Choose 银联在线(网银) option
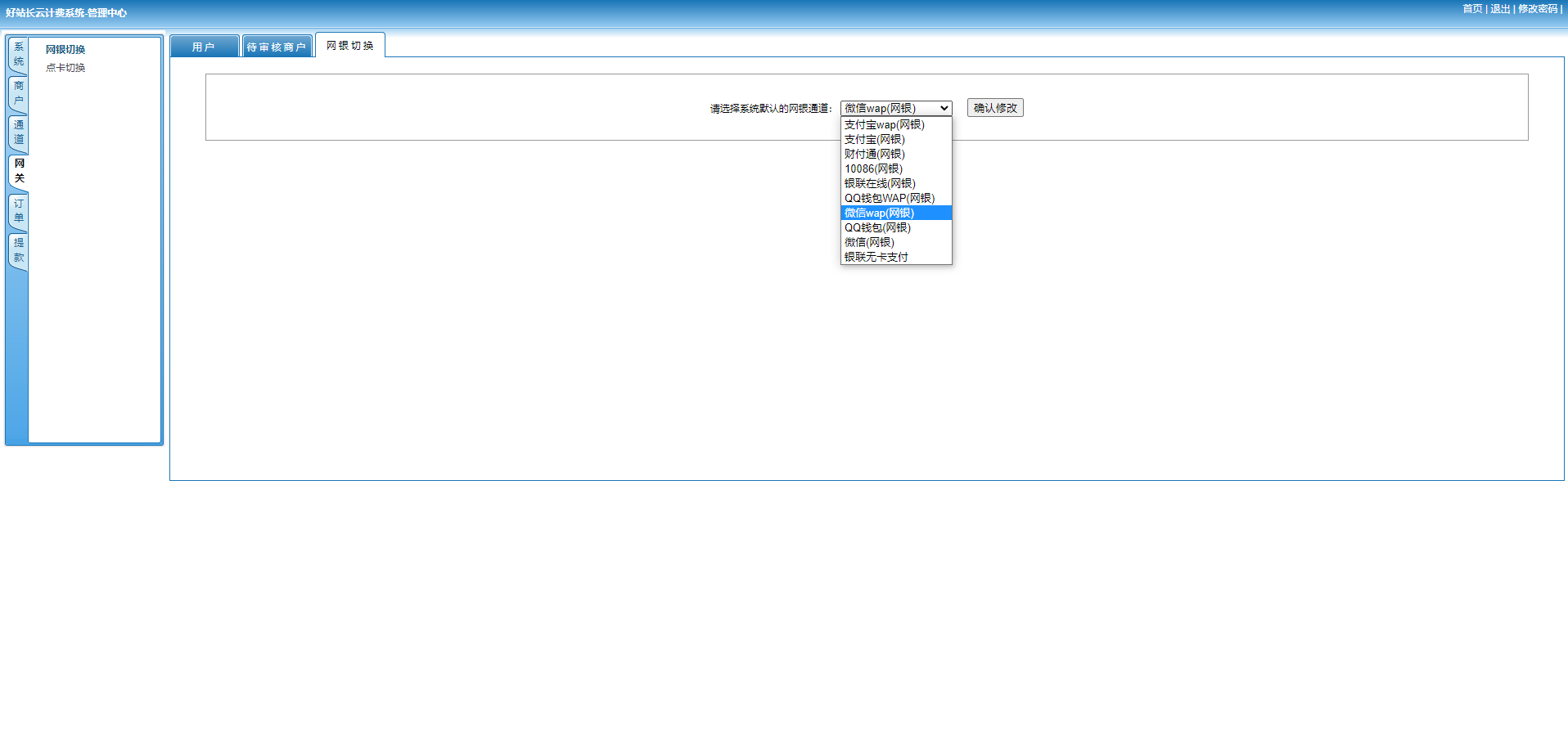Viewport: 1568px width, 732px height. click(896, 183)
